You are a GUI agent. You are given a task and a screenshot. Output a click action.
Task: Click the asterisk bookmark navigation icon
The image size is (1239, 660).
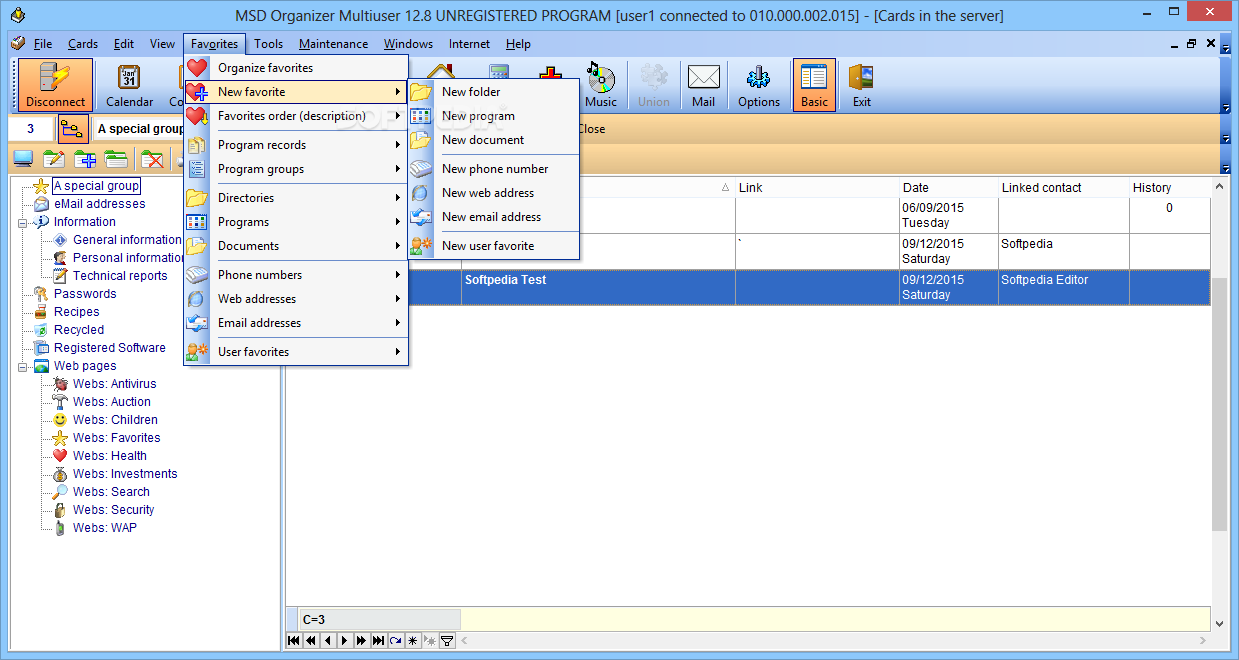coord(412,640)
